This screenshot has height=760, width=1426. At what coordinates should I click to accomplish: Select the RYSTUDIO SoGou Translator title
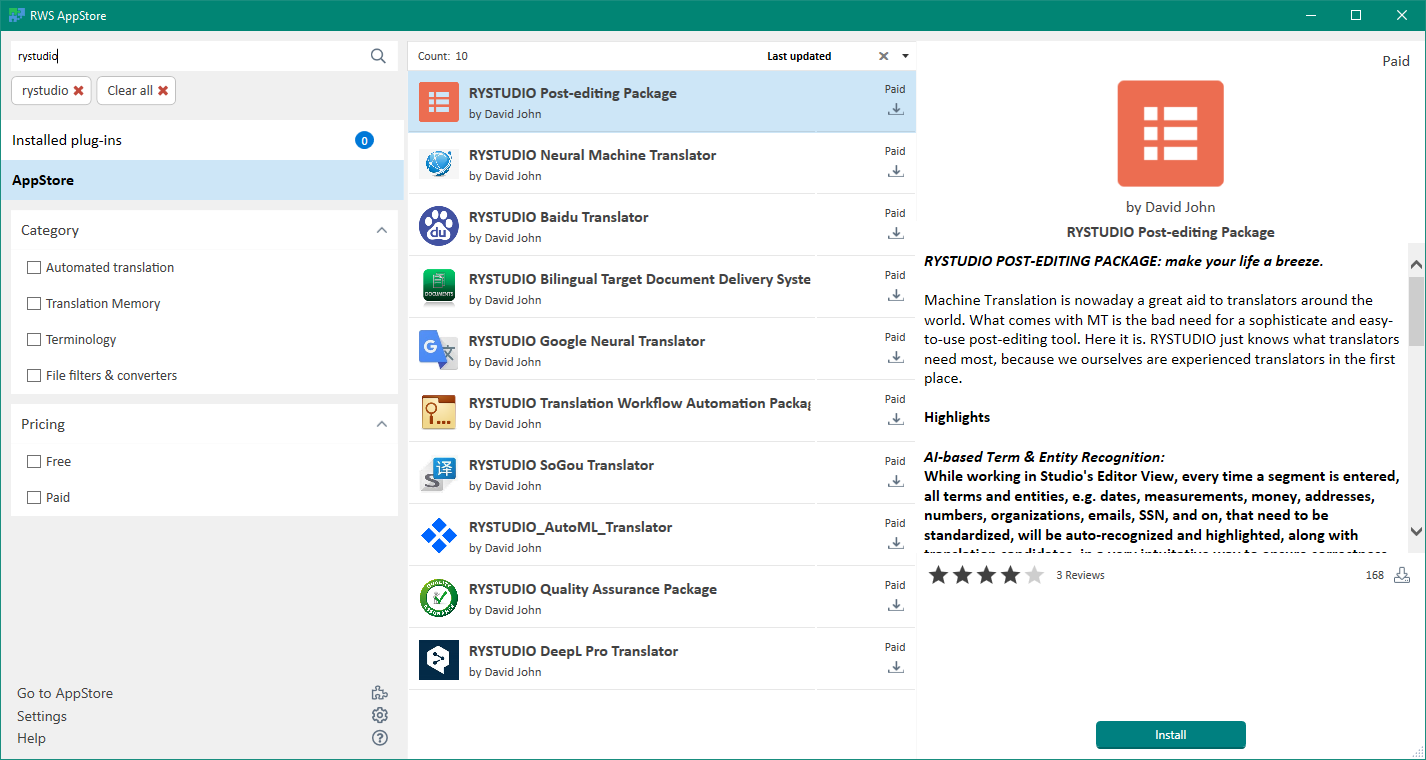[x=561, y=465]
